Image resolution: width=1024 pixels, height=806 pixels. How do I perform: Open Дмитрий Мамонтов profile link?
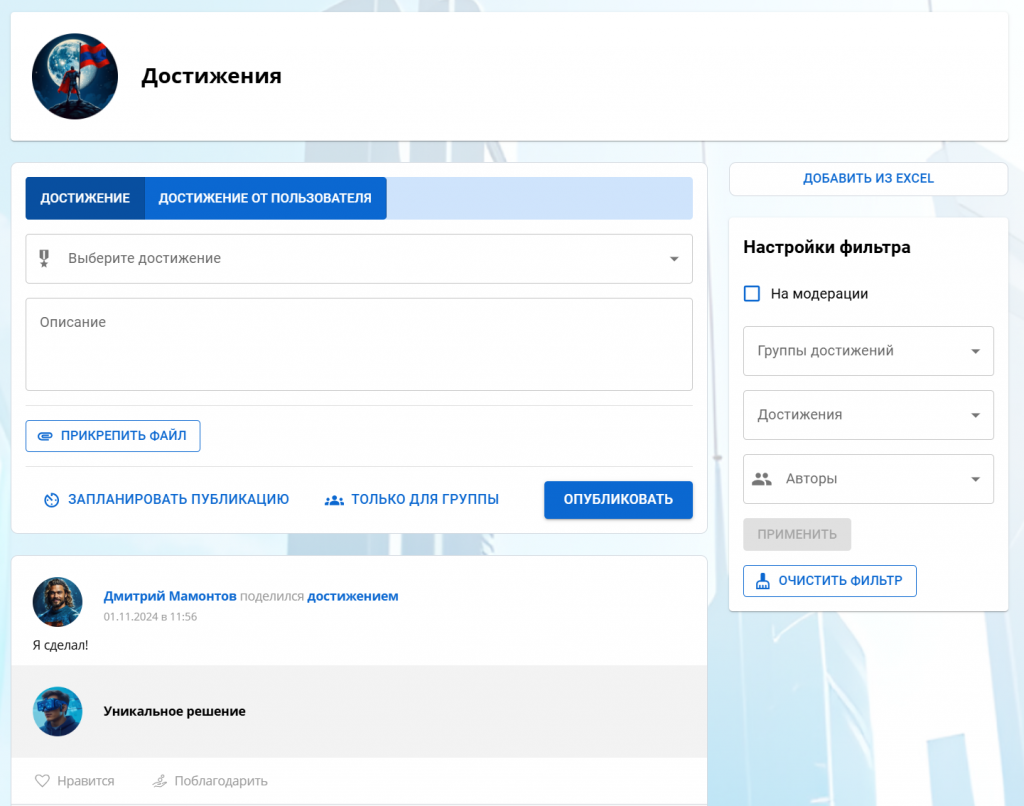pos(170,596)
